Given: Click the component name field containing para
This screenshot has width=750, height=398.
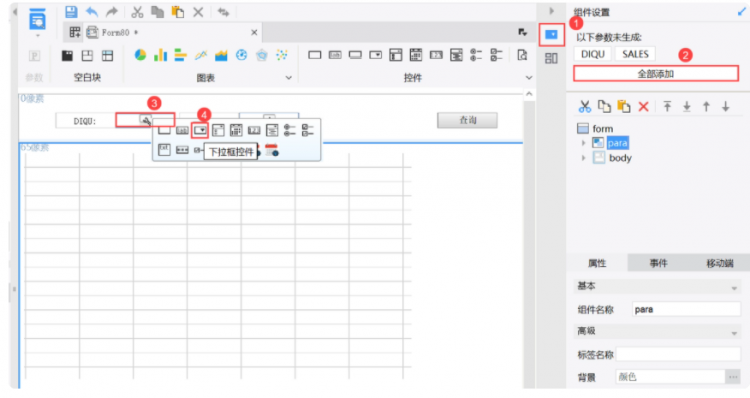Looking at the screenshot, I should [686, 310].
